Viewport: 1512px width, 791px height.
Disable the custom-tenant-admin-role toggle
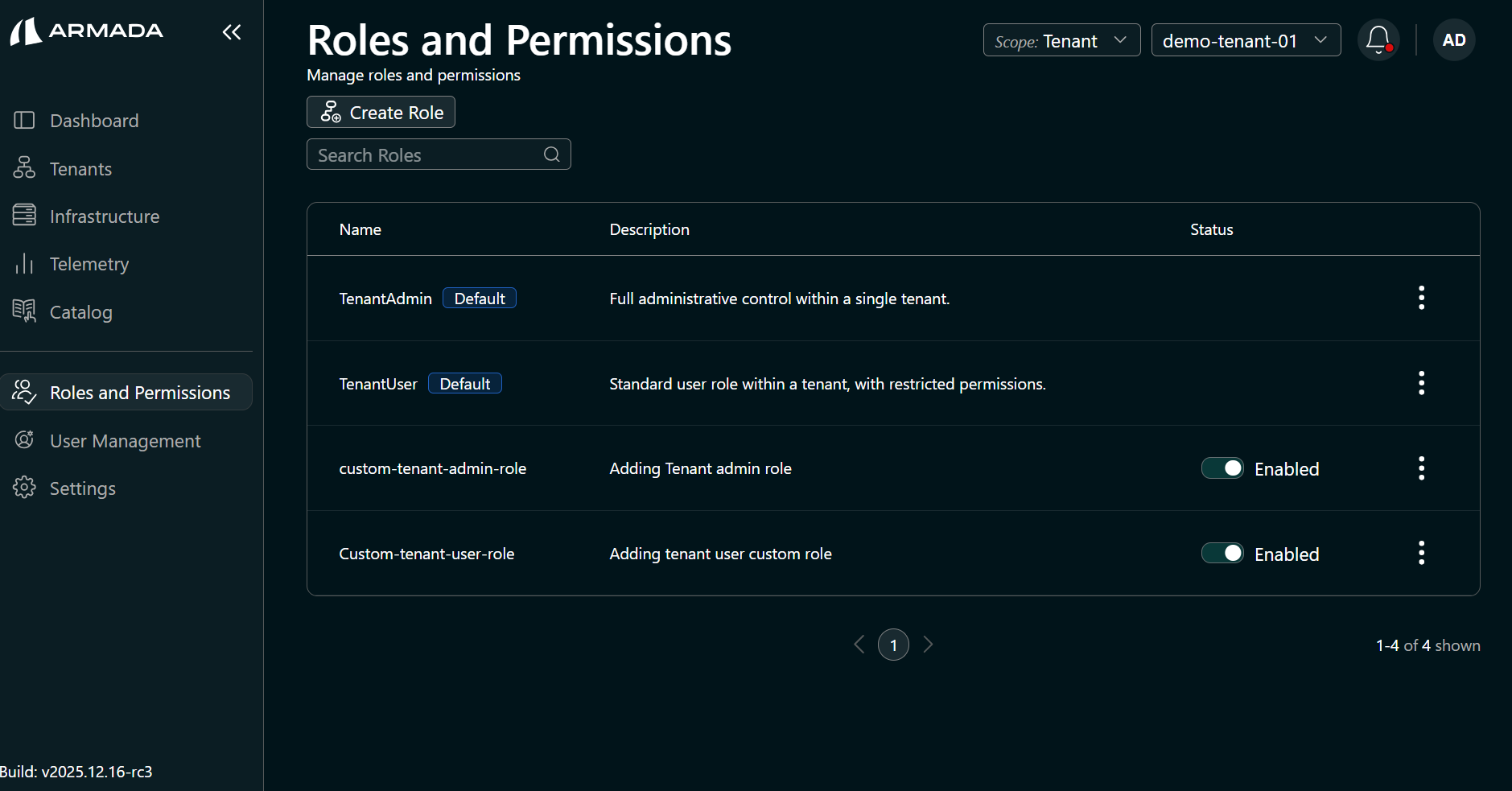pos(1222,468)
